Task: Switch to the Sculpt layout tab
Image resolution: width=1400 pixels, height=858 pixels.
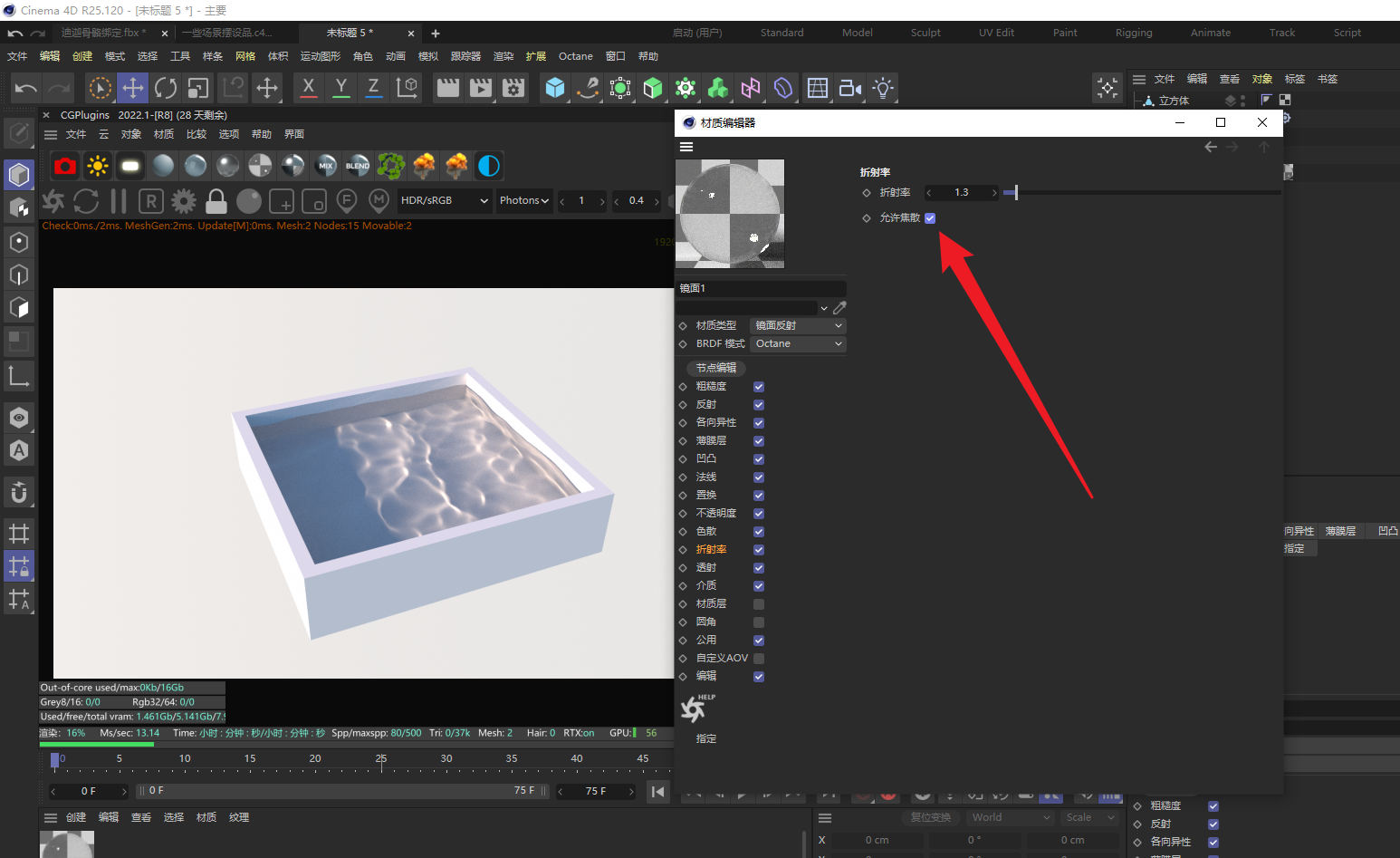Action: point(925,33)
